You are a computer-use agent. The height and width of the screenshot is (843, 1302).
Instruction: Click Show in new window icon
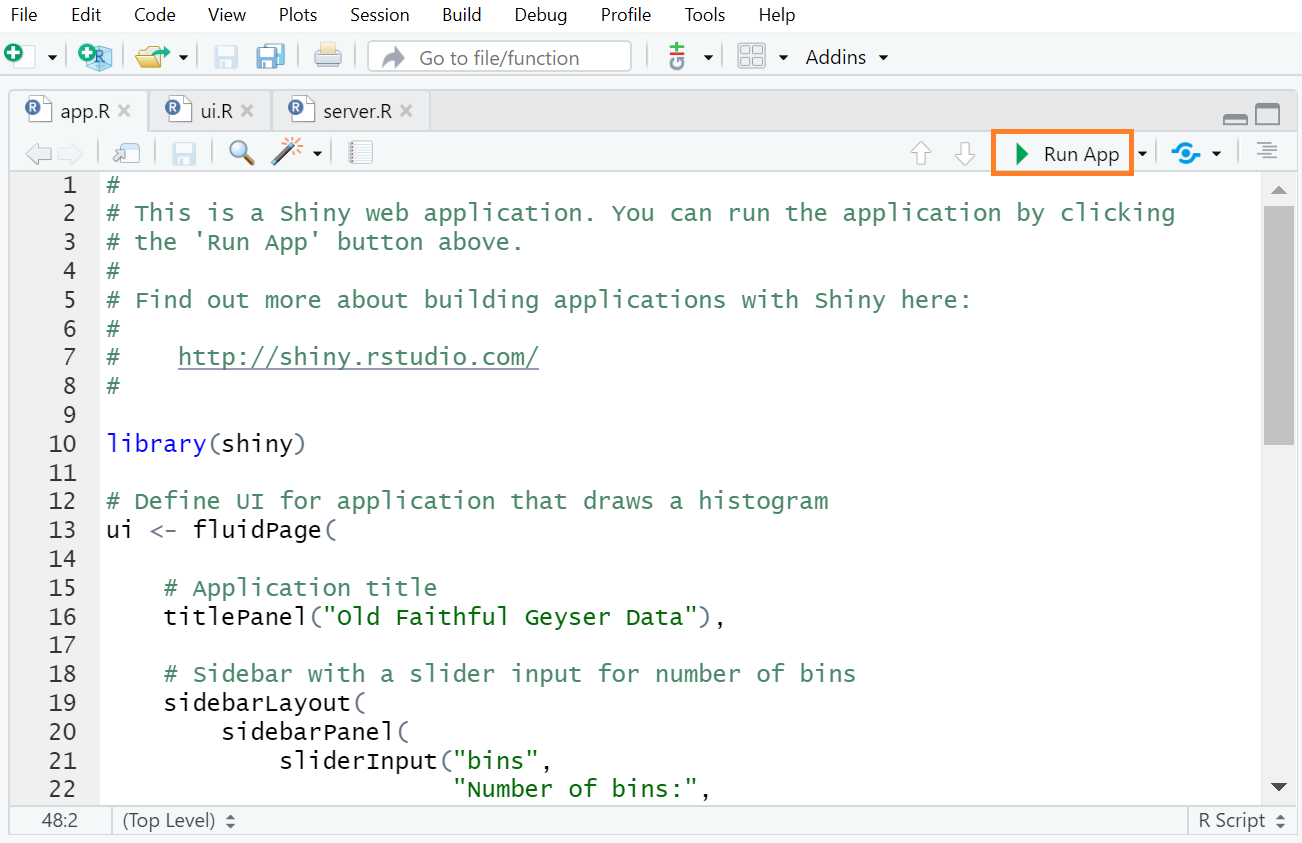[x=126, y=153]
